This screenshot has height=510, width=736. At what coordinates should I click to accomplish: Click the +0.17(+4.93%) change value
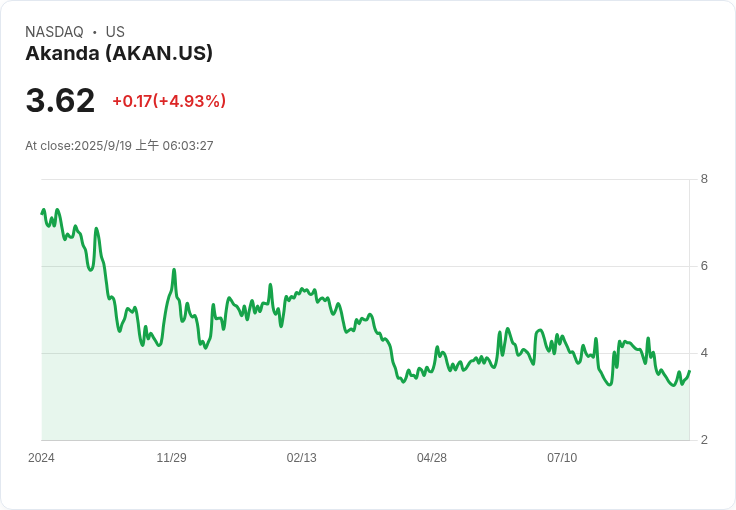169,101
